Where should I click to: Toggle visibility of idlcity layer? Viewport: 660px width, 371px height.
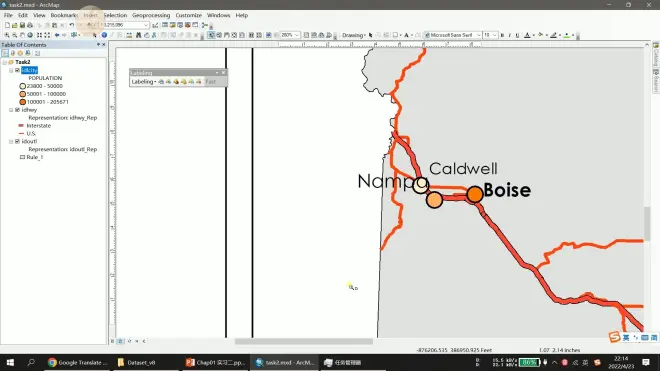[x=17, y=70]
